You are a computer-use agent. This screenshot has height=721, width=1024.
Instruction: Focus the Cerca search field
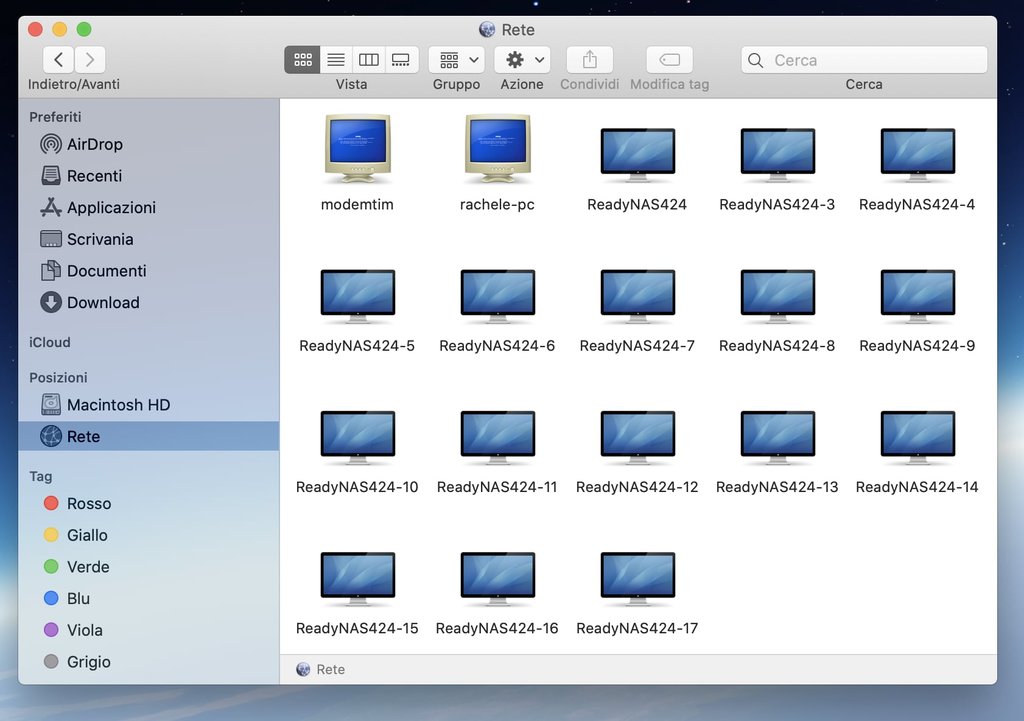tap(864, 60)
